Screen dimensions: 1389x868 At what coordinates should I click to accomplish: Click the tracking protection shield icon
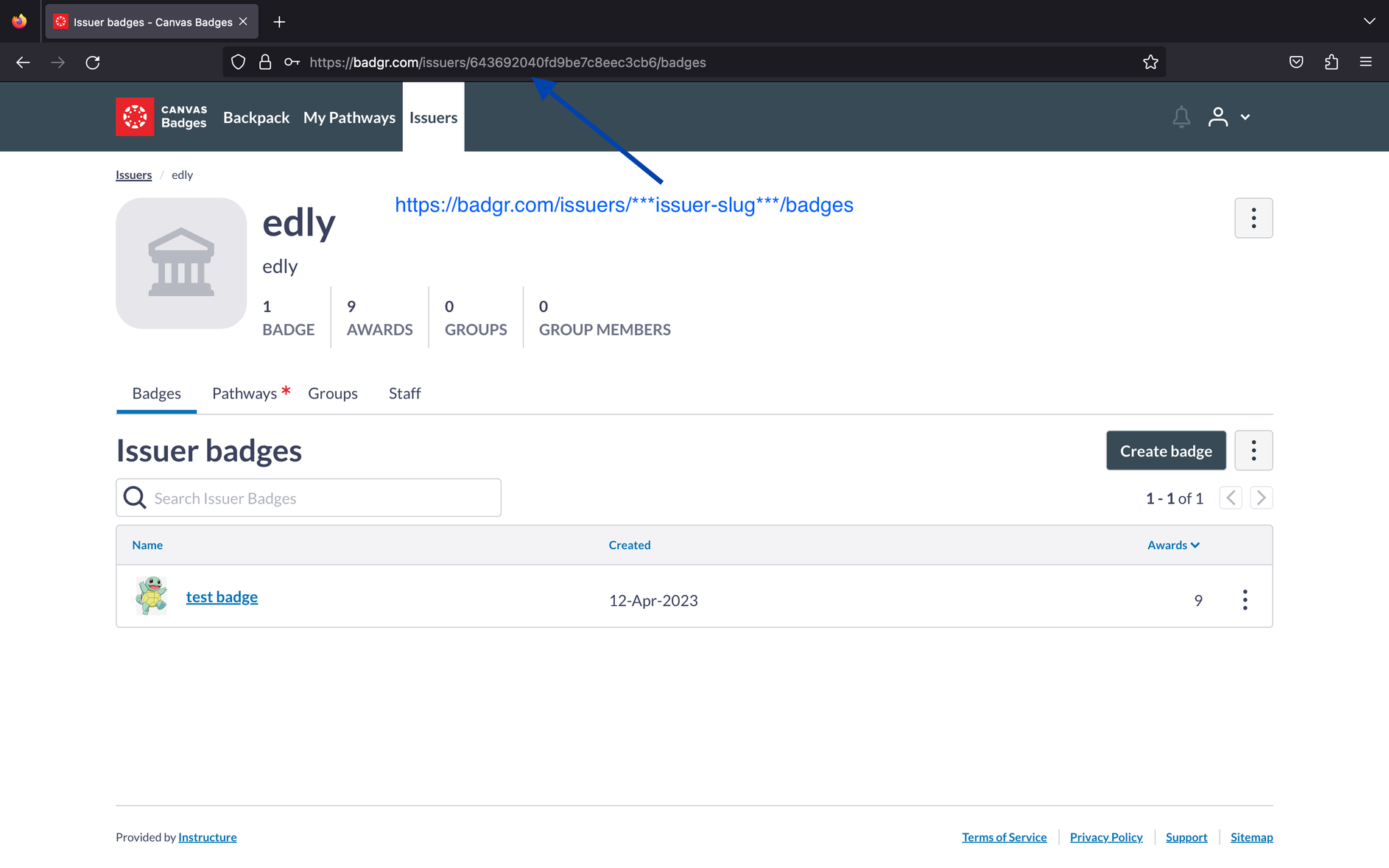[238, 62]
